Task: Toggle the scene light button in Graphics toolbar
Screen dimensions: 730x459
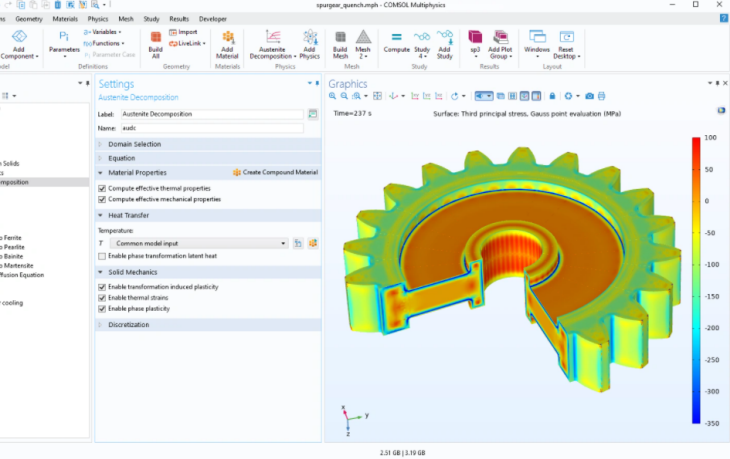Action: (484, 96)
